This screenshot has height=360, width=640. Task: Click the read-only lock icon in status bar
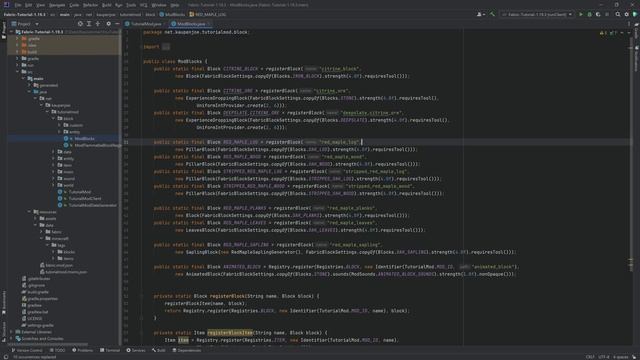pos(635,357)
